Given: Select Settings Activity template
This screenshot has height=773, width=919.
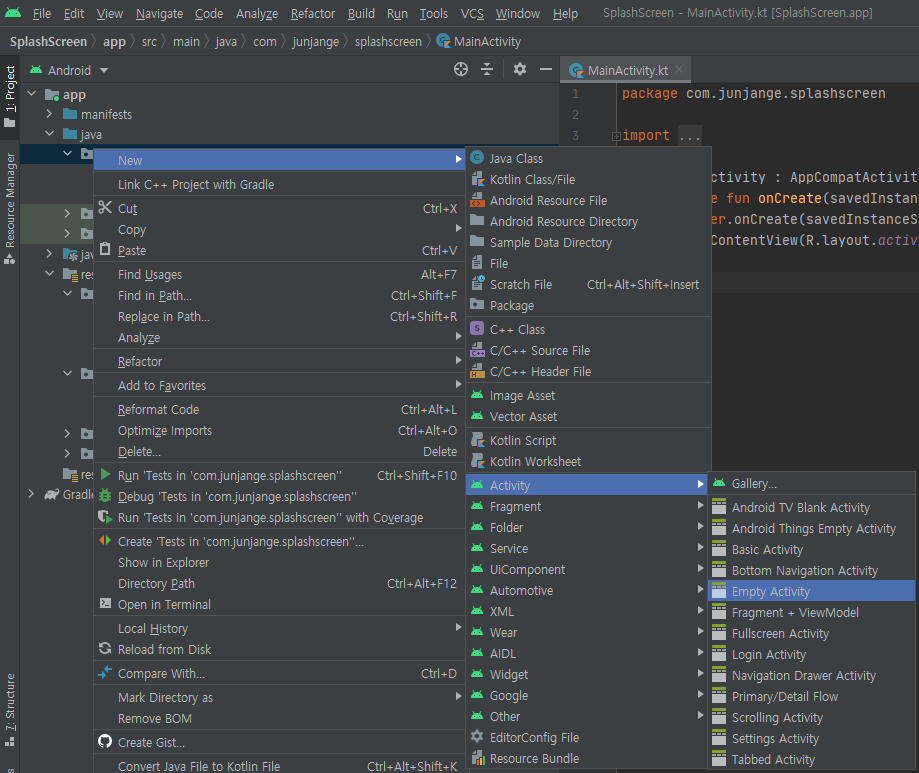Looking at the screenshot, I should (x=812, y=738).
